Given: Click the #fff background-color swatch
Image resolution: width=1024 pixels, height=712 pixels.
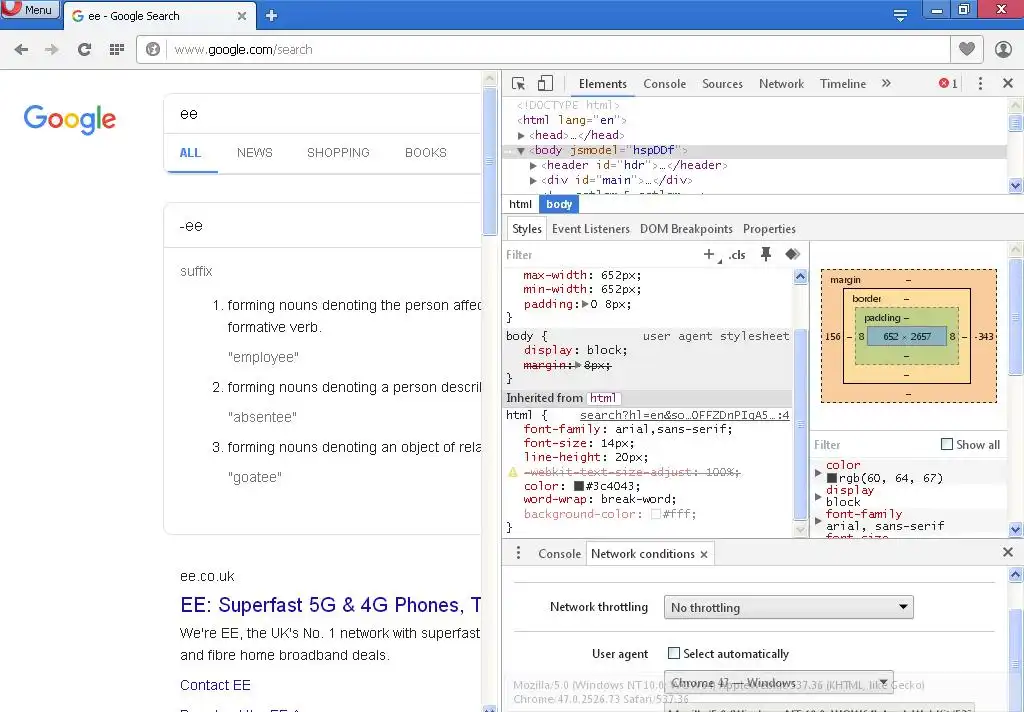Looking at the screenshot, I should click(656, 514).
